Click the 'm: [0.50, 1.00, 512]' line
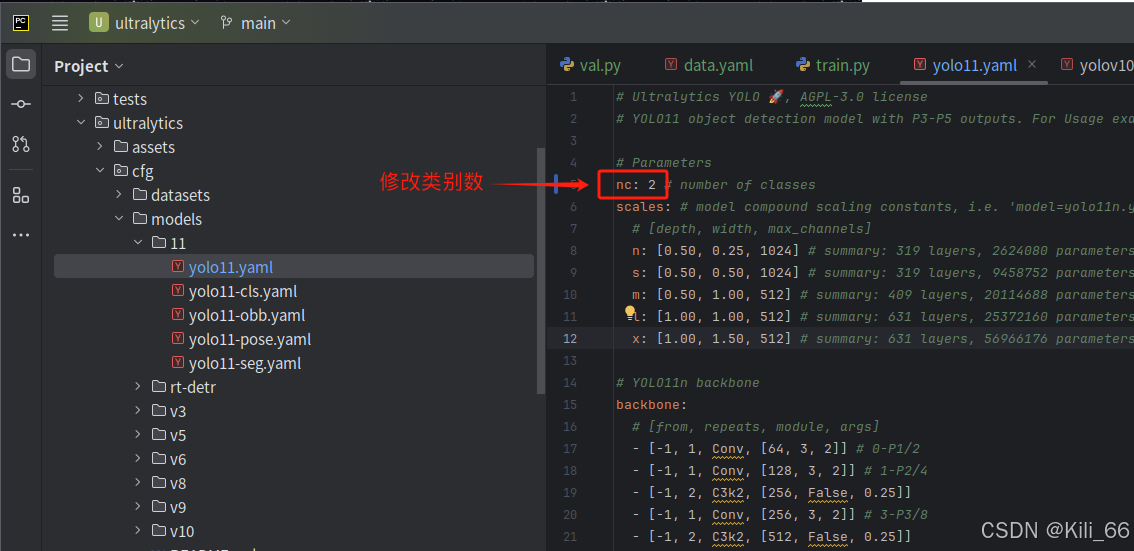Image resolution: width=1134 pixels, height=551 pixels. click(x=883, y=295)
